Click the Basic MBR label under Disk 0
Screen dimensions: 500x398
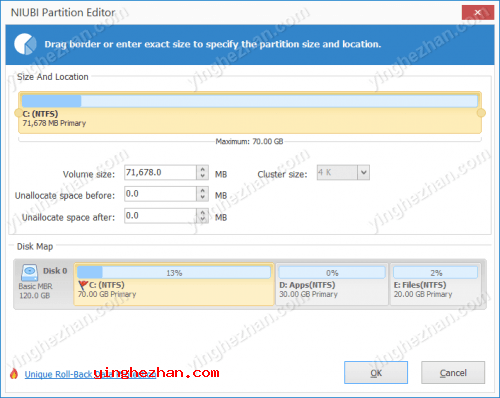pyautogui.click(x=35, y=286)
